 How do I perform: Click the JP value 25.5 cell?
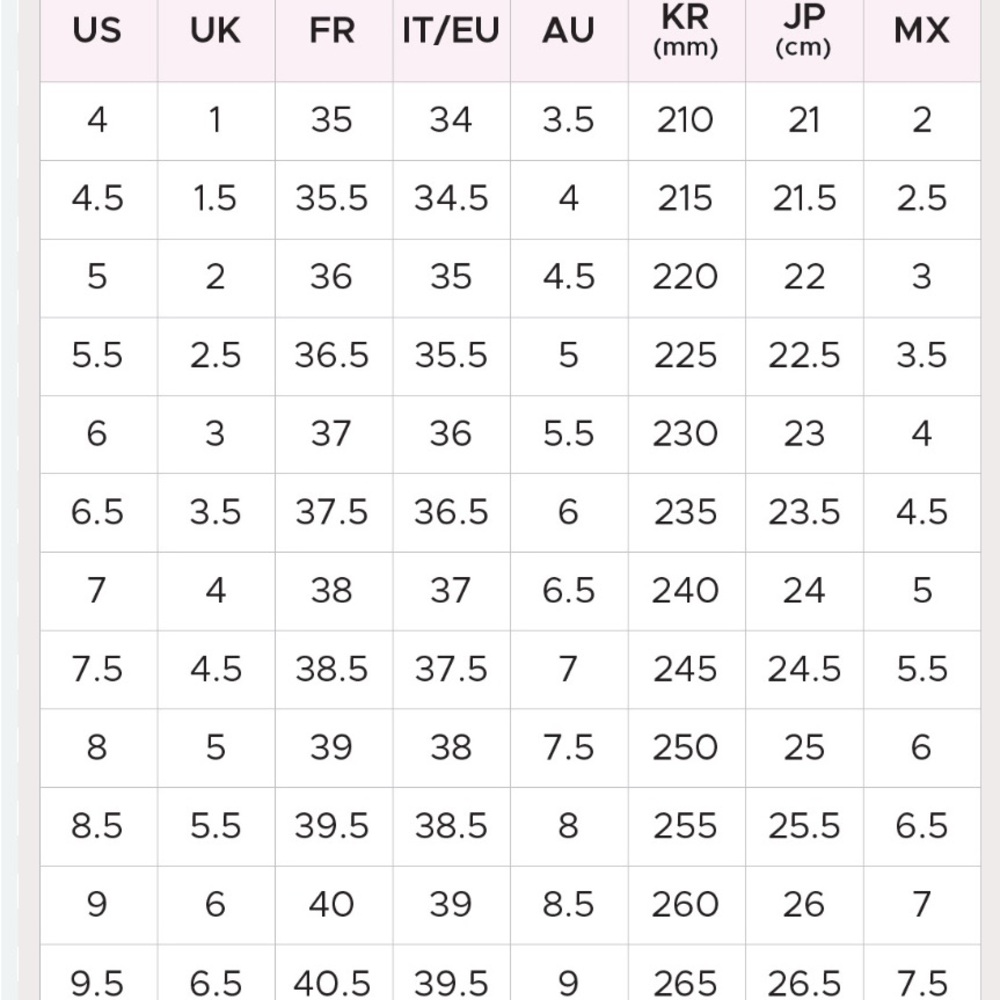click(804, 827)
